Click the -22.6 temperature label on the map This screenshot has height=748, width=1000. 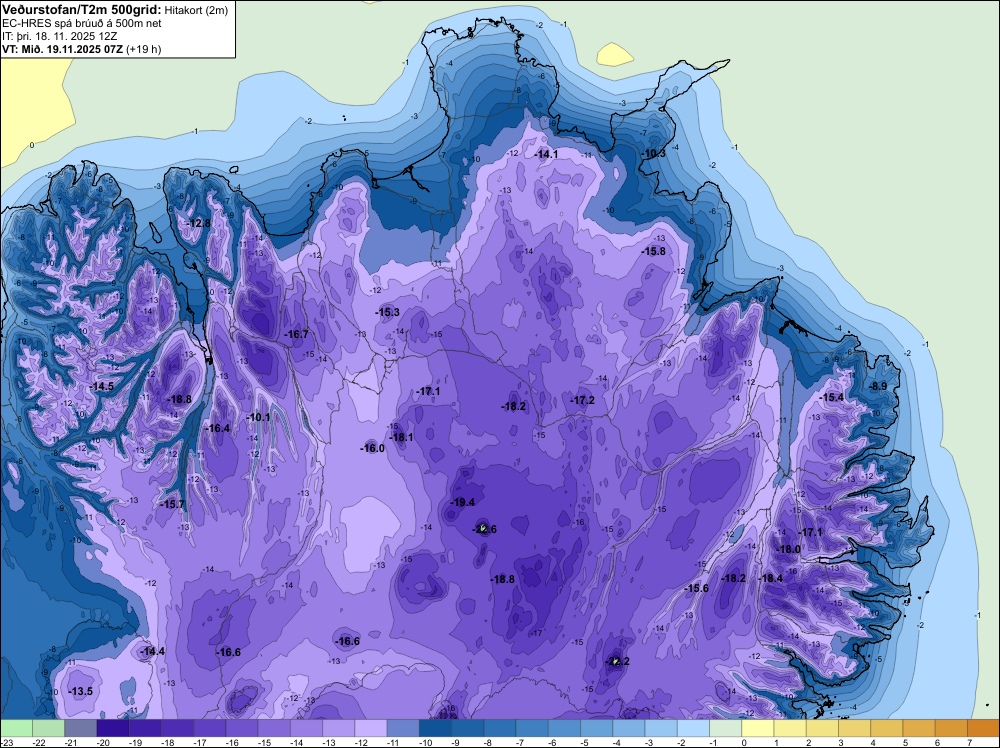484,529
